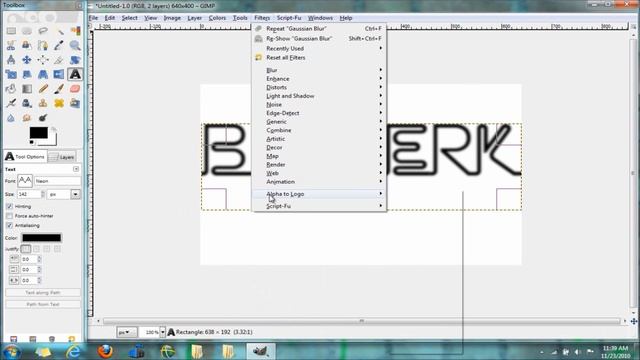The height and width of the screenshot is (360, 640).
Task: Click the Text along Path button
Action: [43, 293]
